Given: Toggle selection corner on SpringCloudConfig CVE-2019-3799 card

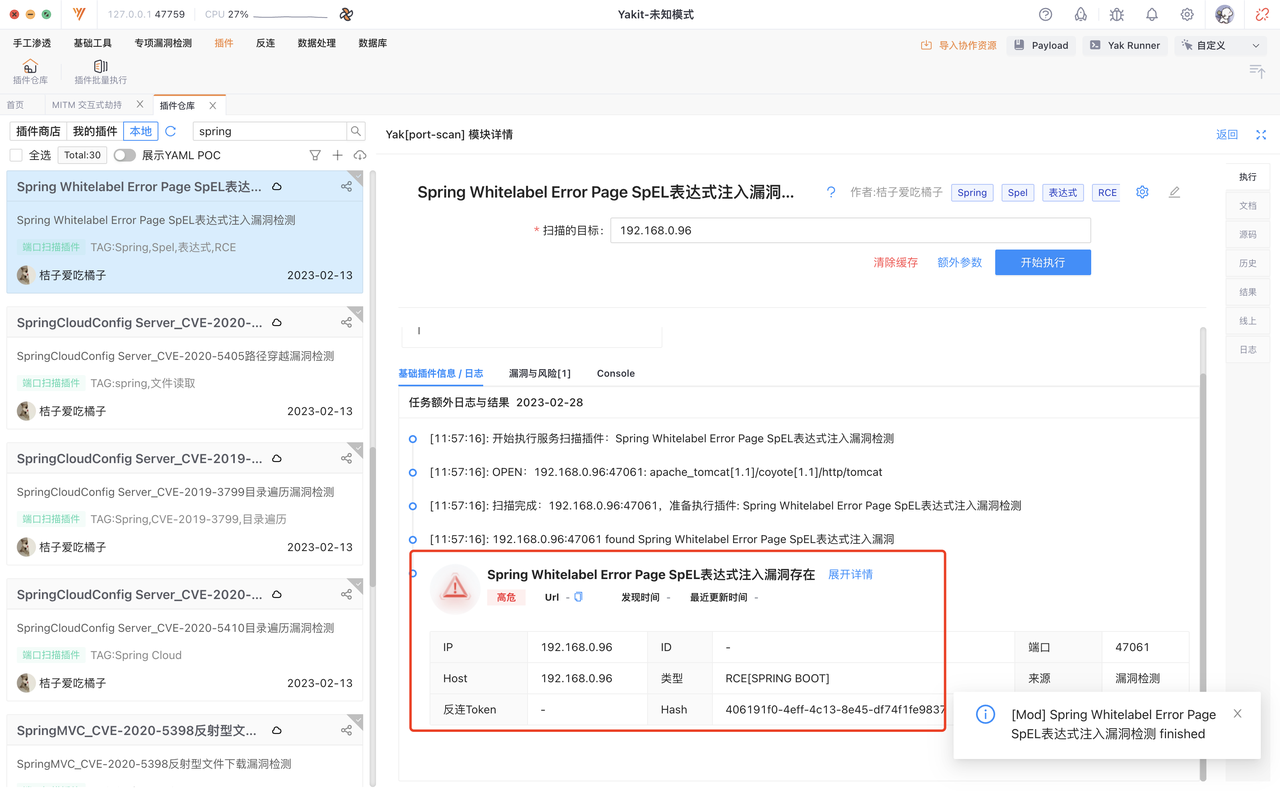Looking at the screenshot, I should pos(356,449).
